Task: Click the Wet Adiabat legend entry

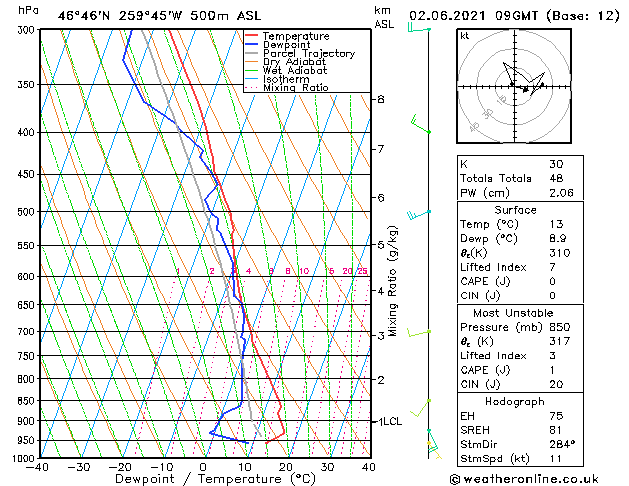Action: point(286,71)
